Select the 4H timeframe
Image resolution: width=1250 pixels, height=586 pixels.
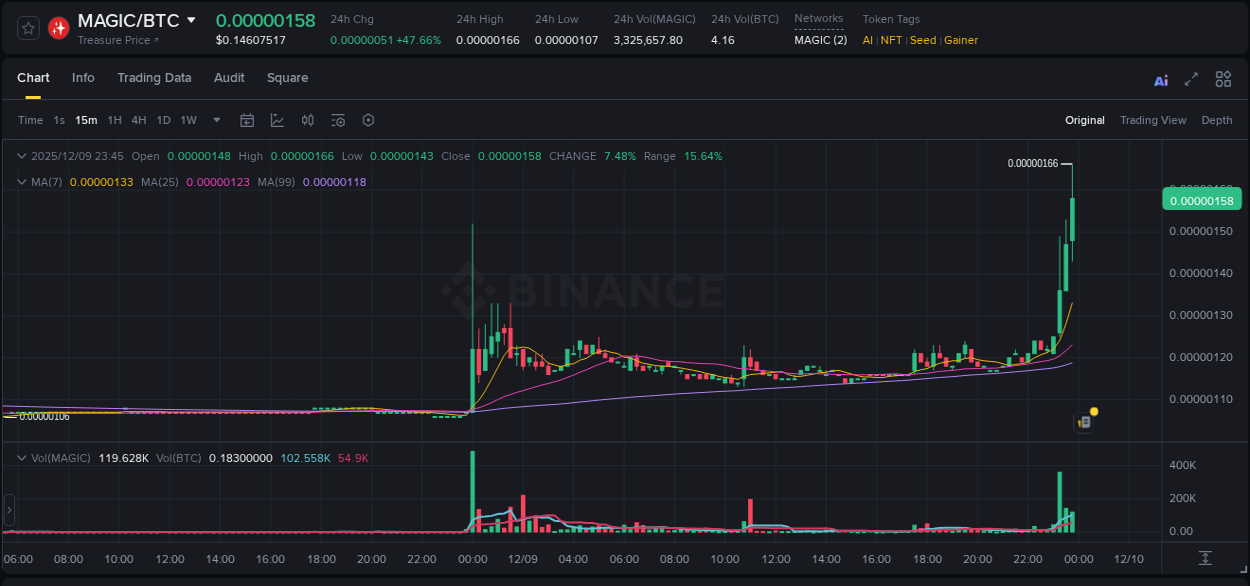pyautogui.click(x=139, y=120)
